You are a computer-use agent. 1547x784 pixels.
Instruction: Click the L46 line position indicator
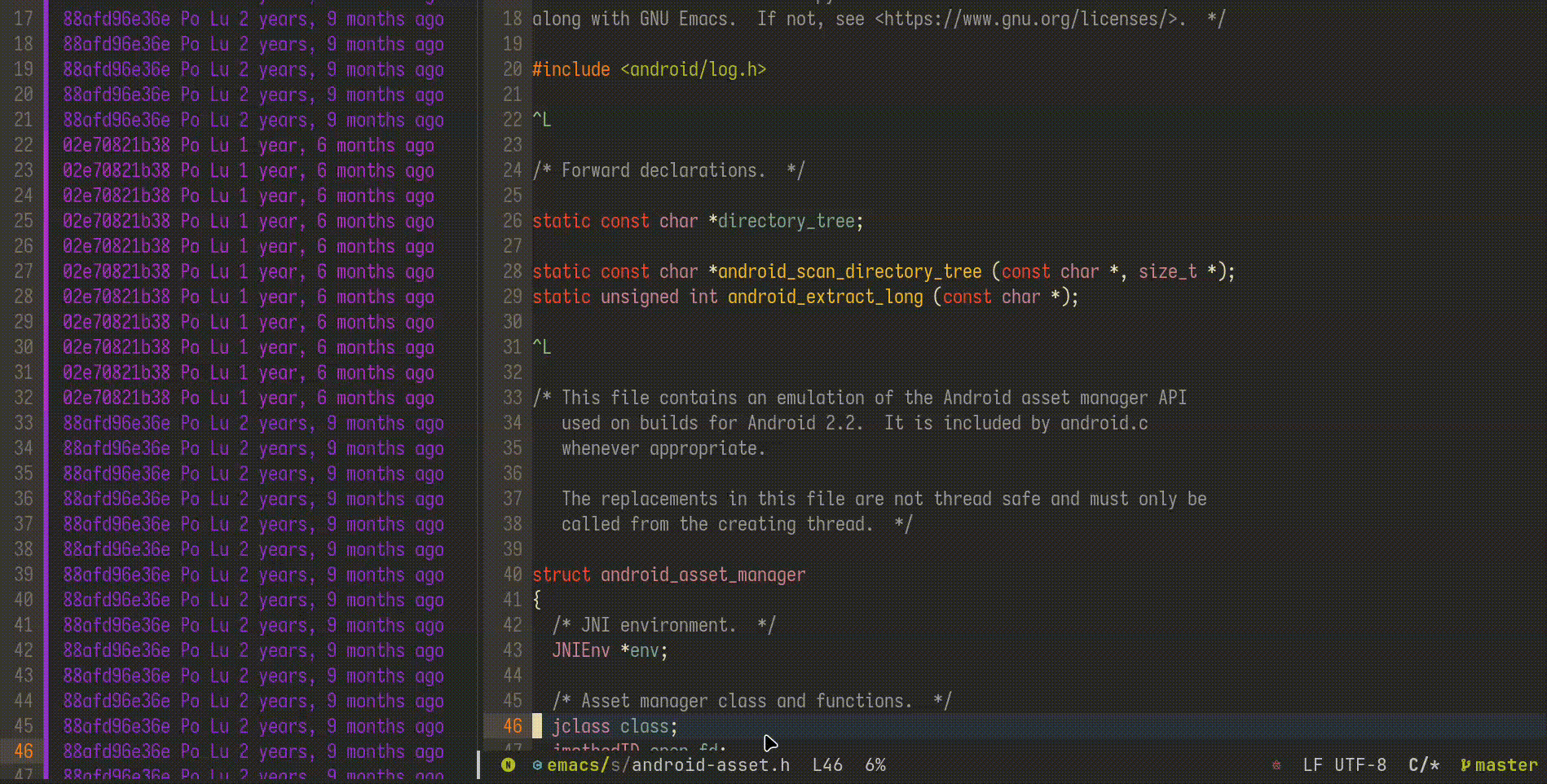point(827,764)
